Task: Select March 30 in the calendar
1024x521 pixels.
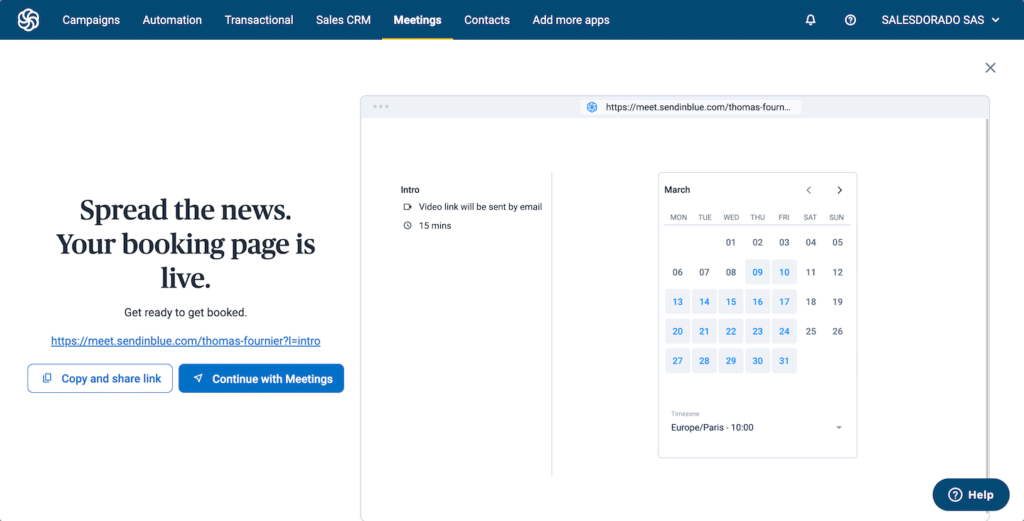Action: 758,360
